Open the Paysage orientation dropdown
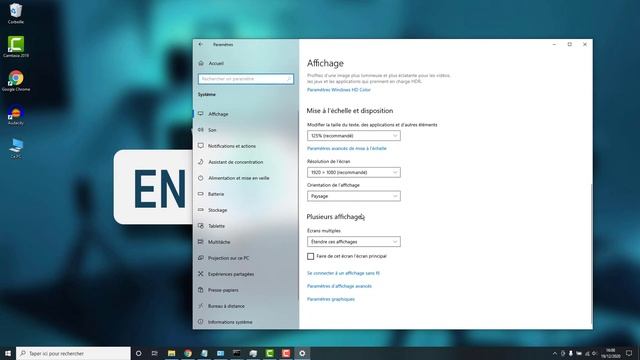Image resolution: width=640 pixels, height=360 pixels. 353,196
